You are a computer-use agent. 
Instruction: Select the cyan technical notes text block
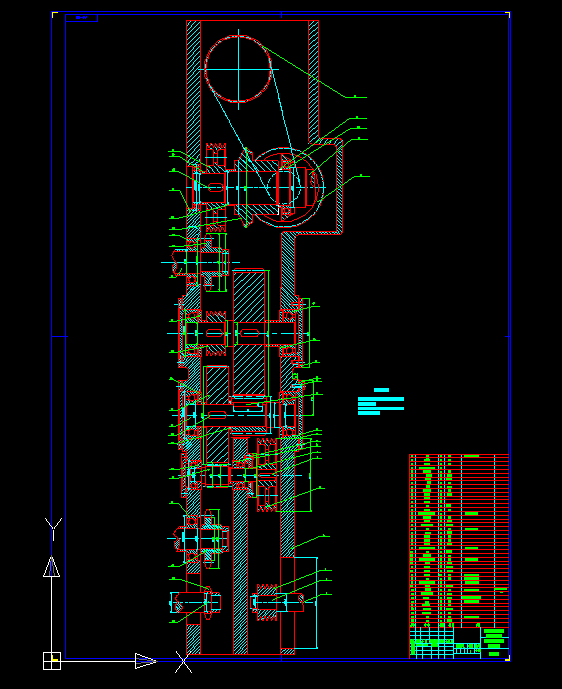[381, 402]
